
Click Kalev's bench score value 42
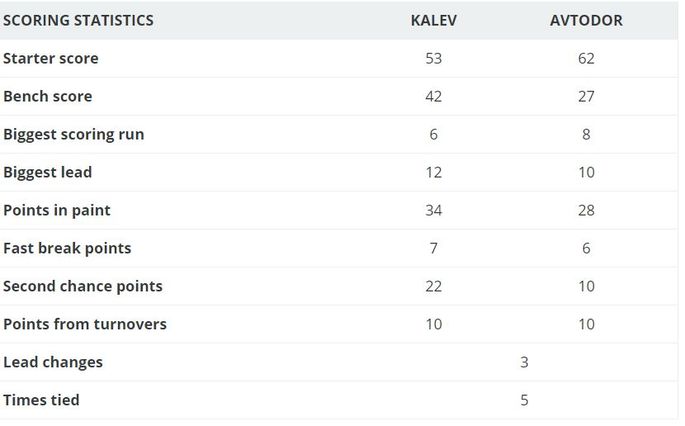tap(434, 97)
